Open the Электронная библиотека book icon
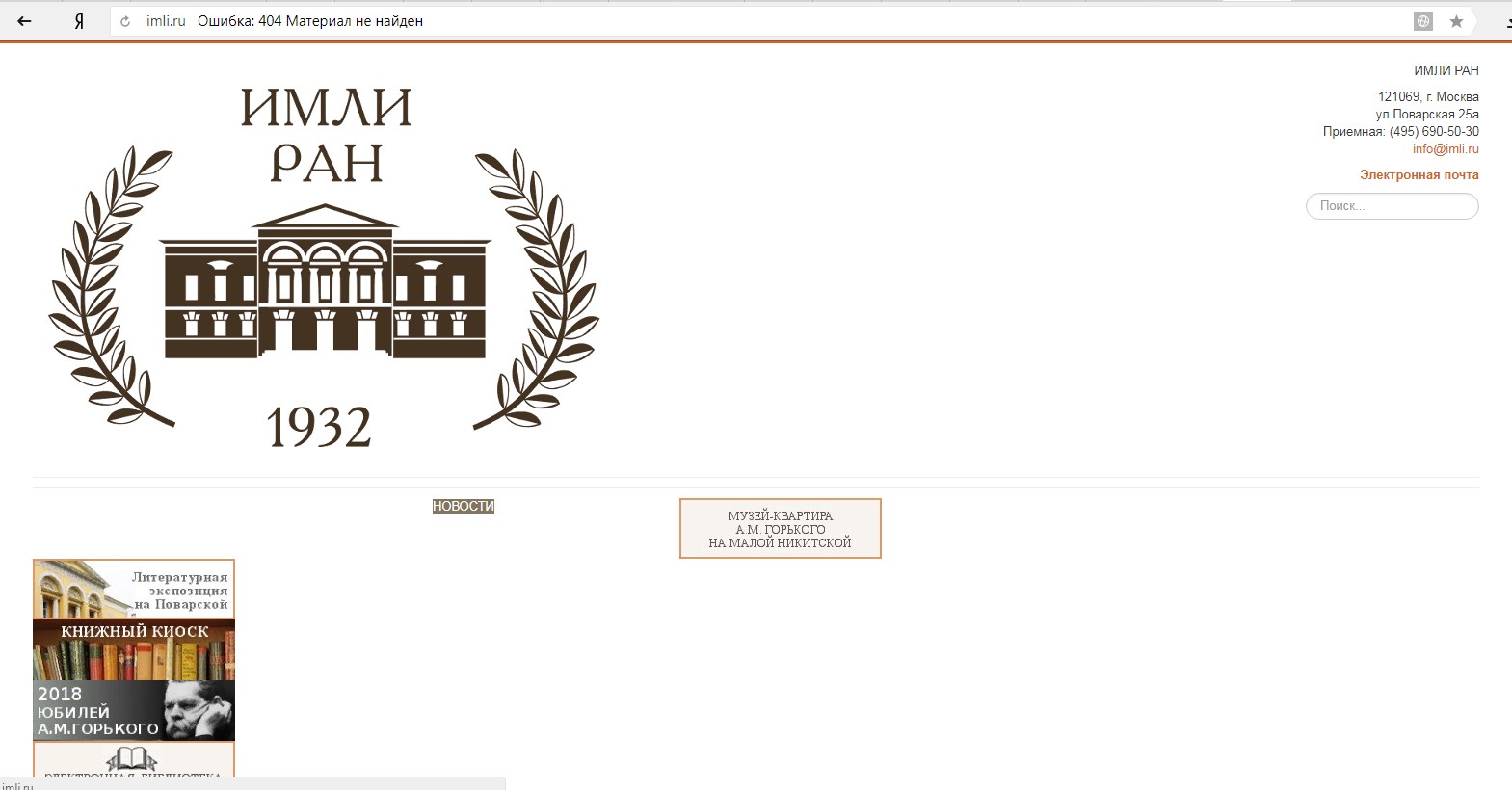The height and width of the screenshot is (790, 1512). pos(134,760)
